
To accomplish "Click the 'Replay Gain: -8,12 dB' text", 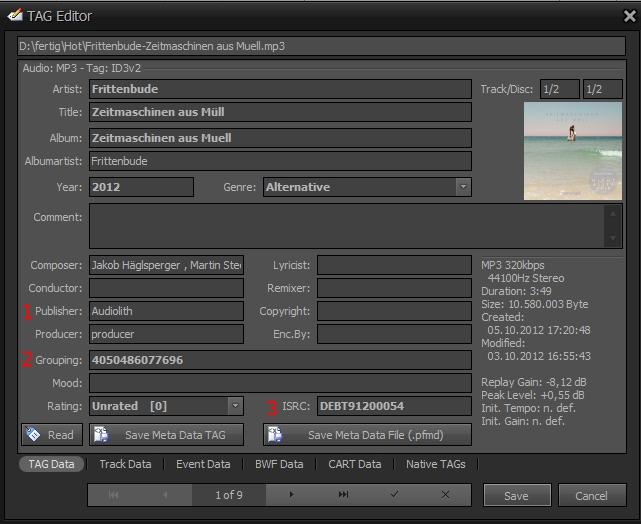I will (533, 382).
